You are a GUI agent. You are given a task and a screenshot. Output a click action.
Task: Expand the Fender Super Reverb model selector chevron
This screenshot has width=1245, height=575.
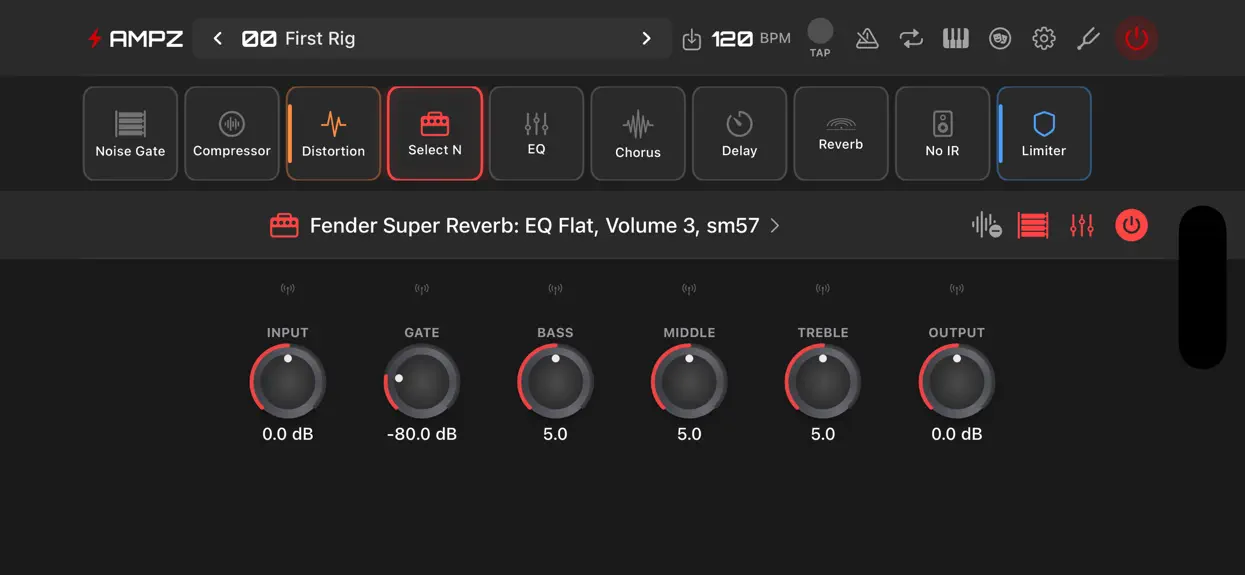775,226
